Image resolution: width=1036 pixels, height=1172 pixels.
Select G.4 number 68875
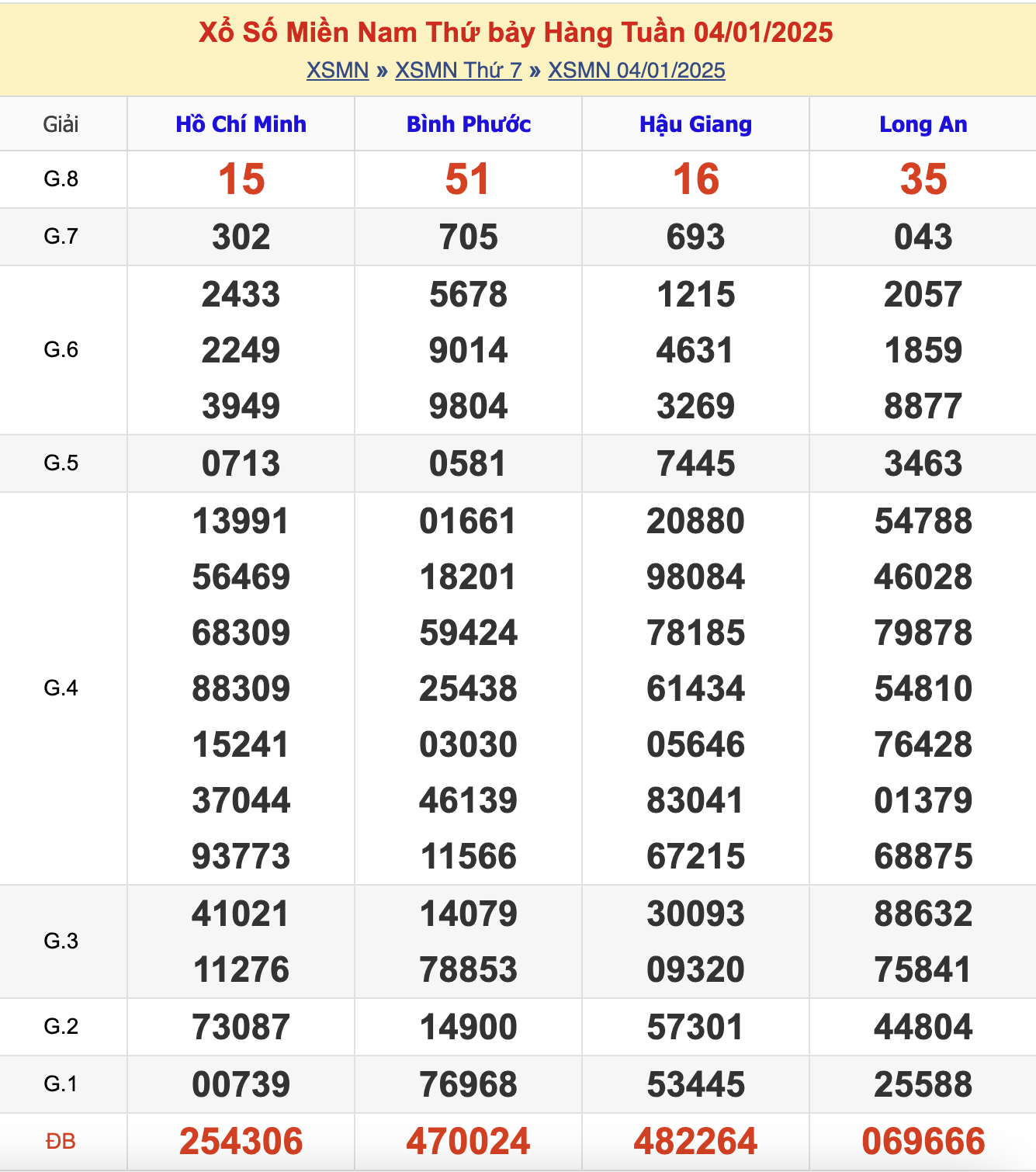pos(923,856)
